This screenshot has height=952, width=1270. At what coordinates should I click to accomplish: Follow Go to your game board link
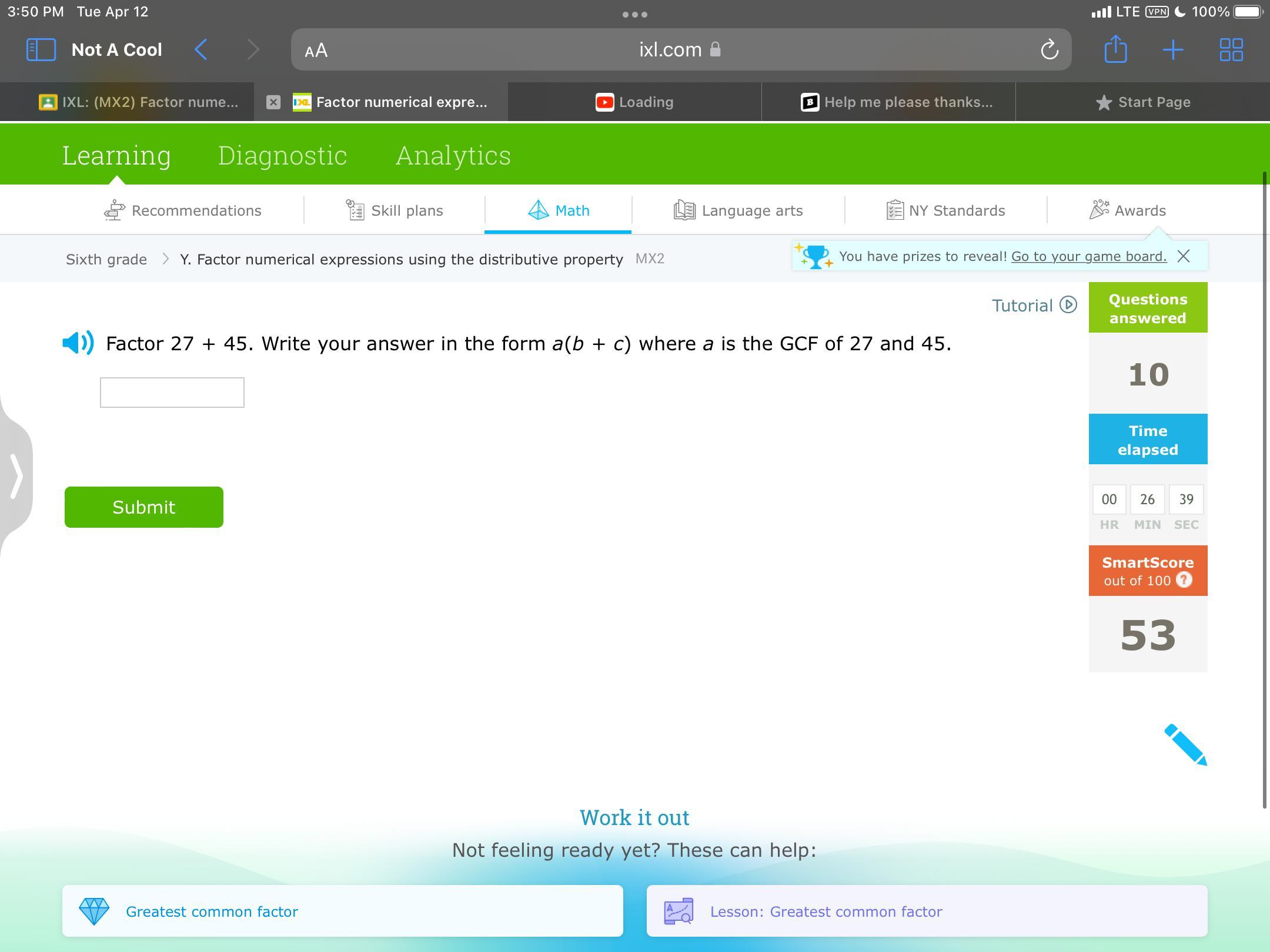[1088, 256]
